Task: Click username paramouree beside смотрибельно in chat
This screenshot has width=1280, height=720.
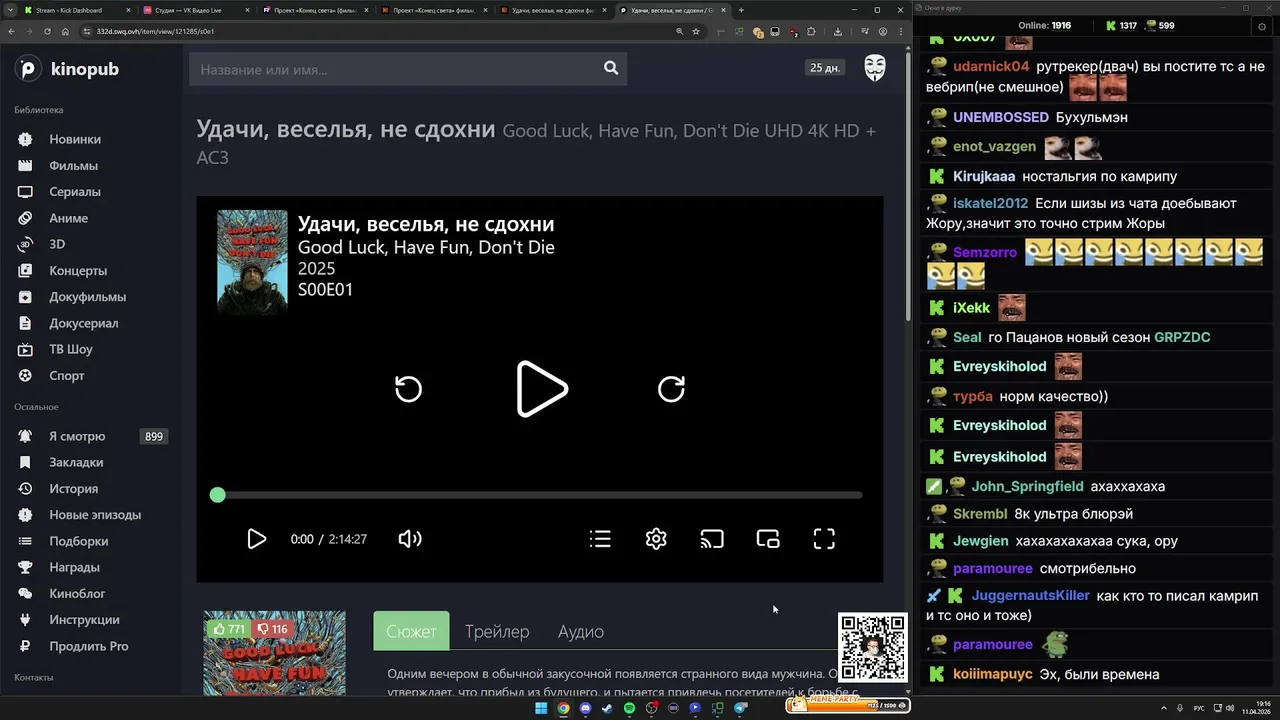Action: pos(993,568)
